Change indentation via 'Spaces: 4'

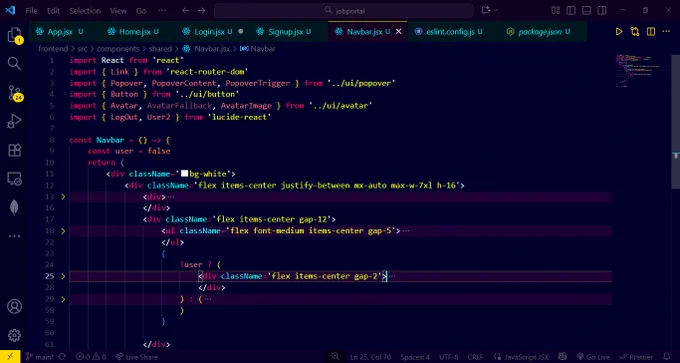pos(415,357)
